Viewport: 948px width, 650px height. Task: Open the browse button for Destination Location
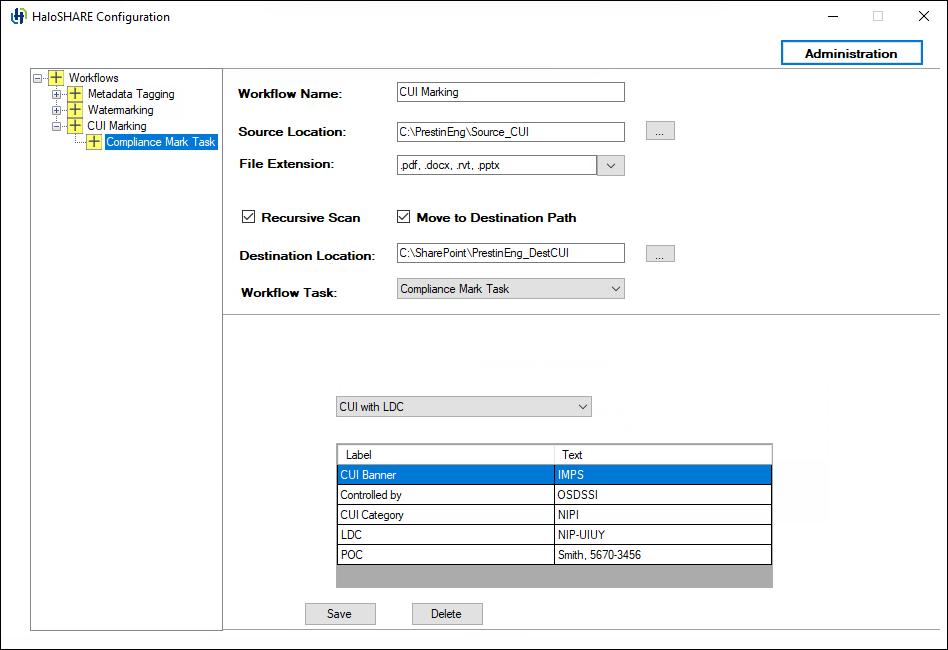(x=659, y=253)
